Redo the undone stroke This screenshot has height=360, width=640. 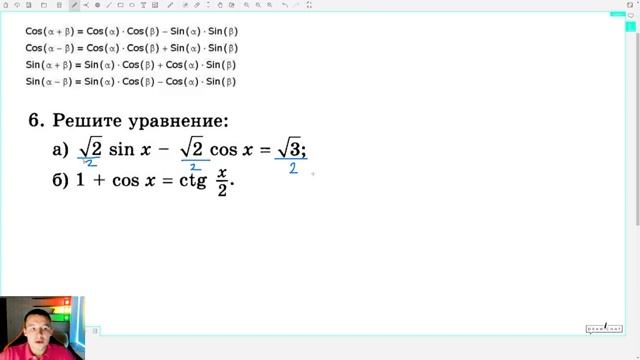[297, 5]
